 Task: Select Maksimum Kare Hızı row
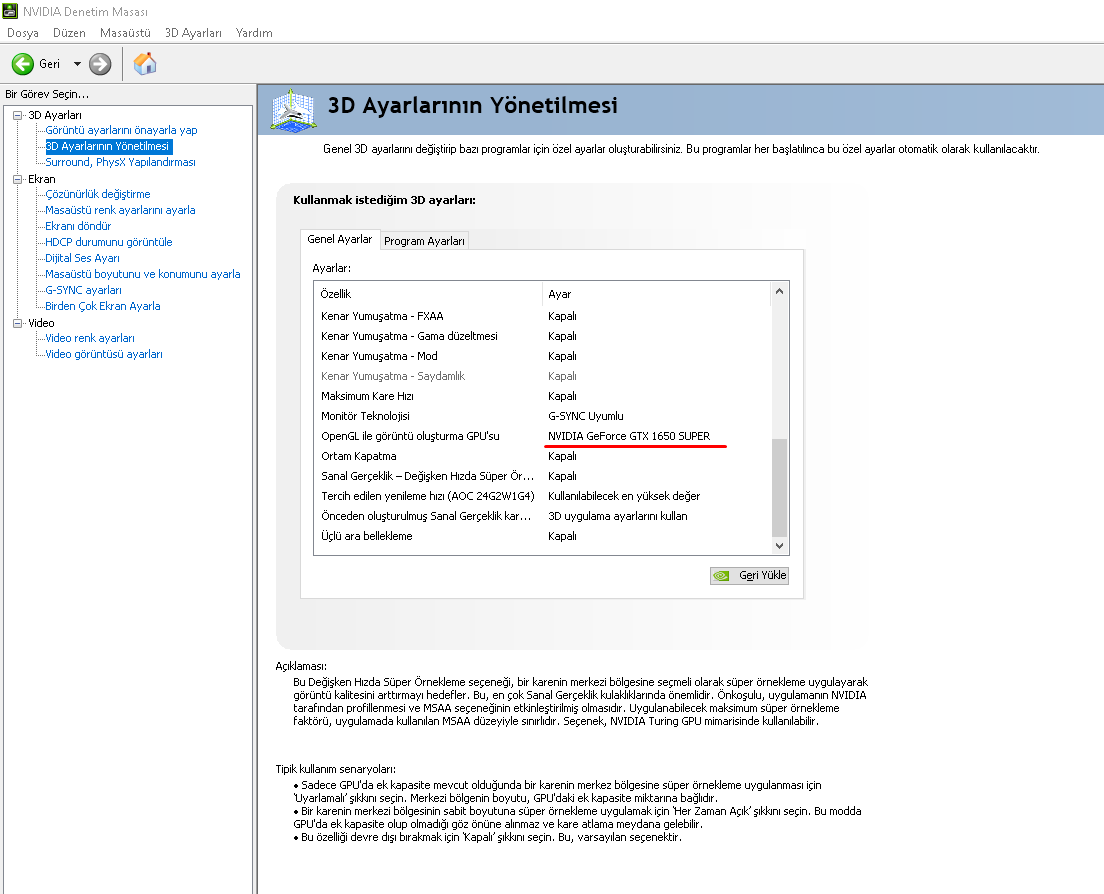tap(543, 396)
